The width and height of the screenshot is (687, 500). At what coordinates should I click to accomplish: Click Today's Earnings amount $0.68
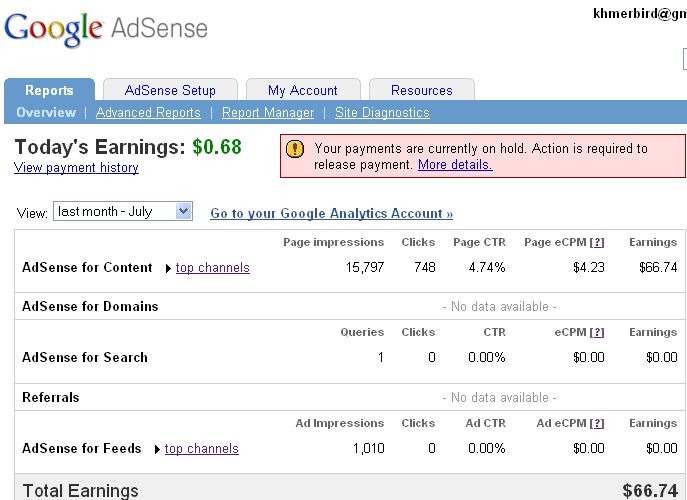point(217,147)
